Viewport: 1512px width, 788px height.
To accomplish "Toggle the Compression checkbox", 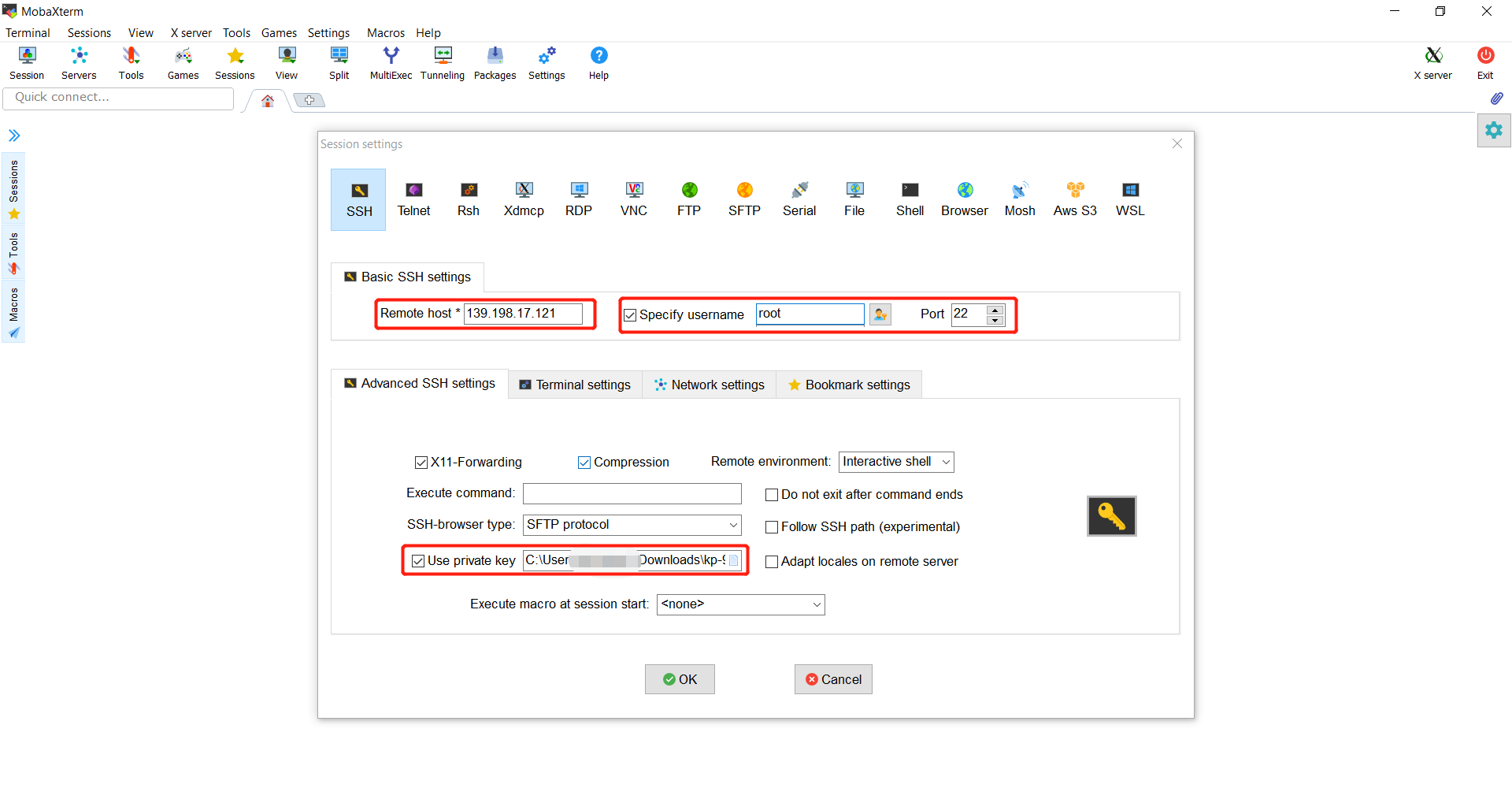I will tap(584, 463).
